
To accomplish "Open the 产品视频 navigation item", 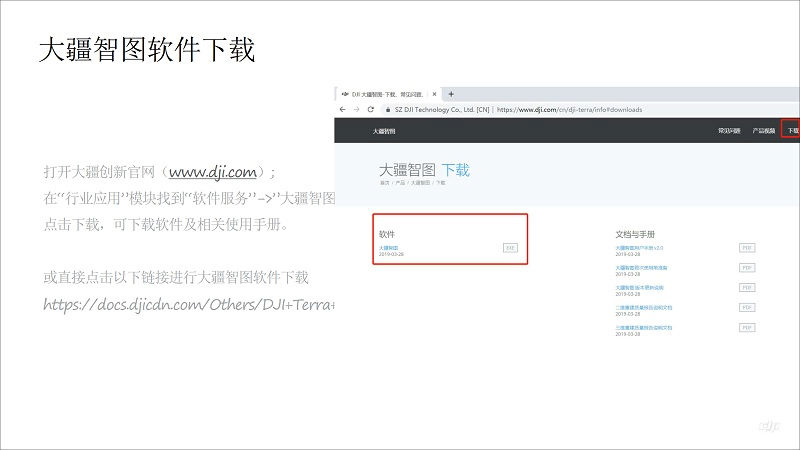I will click(763, 131).
